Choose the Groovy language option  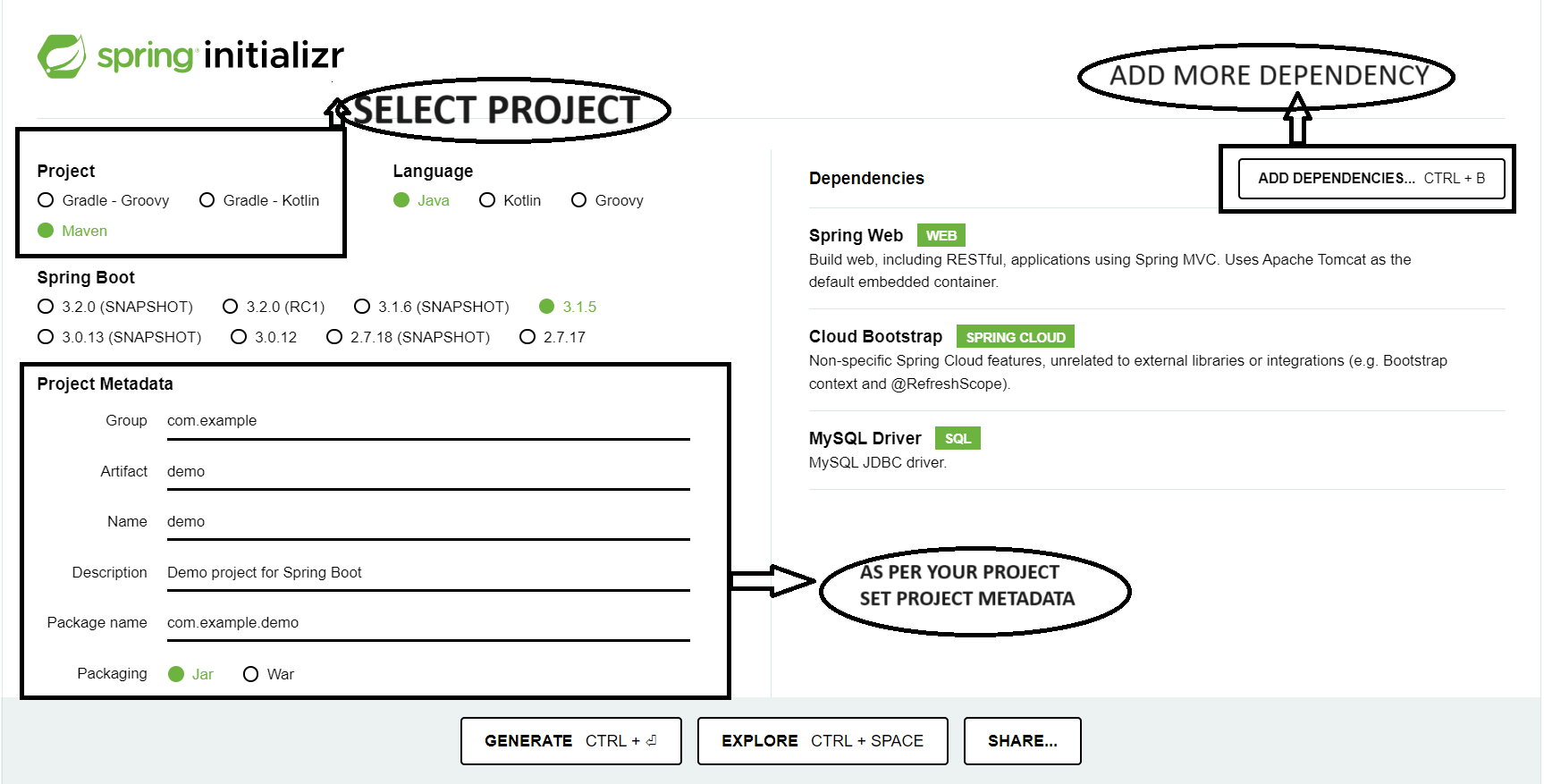(x=579, y=200)
